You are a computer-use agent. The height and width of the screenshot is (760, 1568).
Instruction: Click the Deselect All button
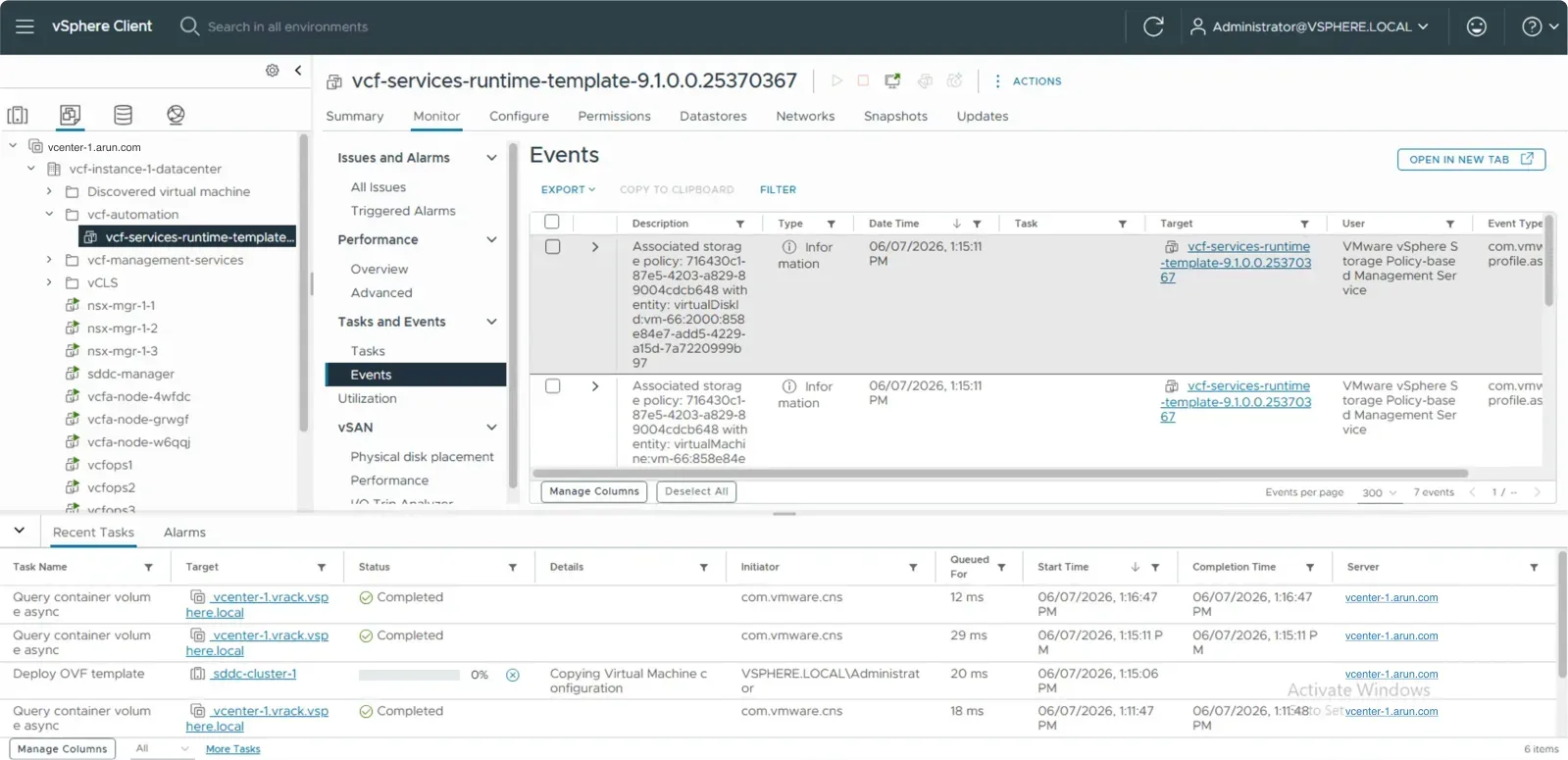click(696, 491)
